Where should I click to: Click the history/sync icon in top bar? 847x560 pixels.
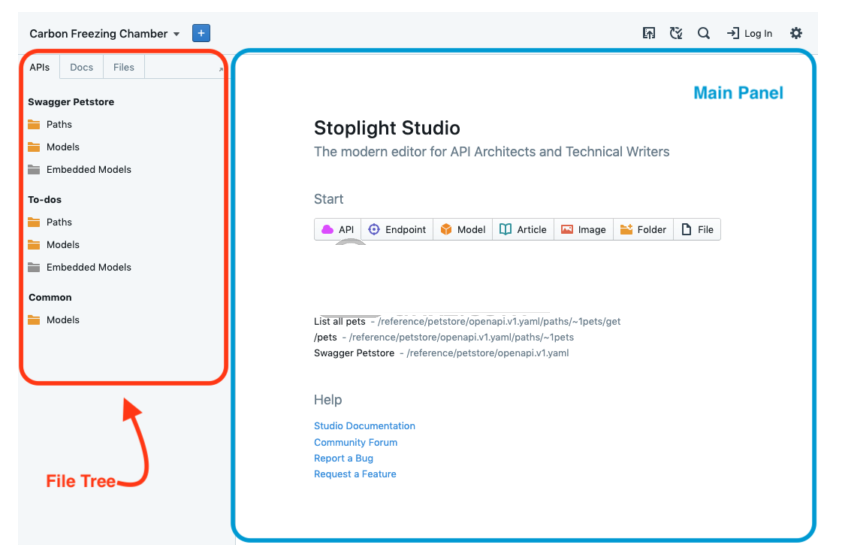point(676,33)
